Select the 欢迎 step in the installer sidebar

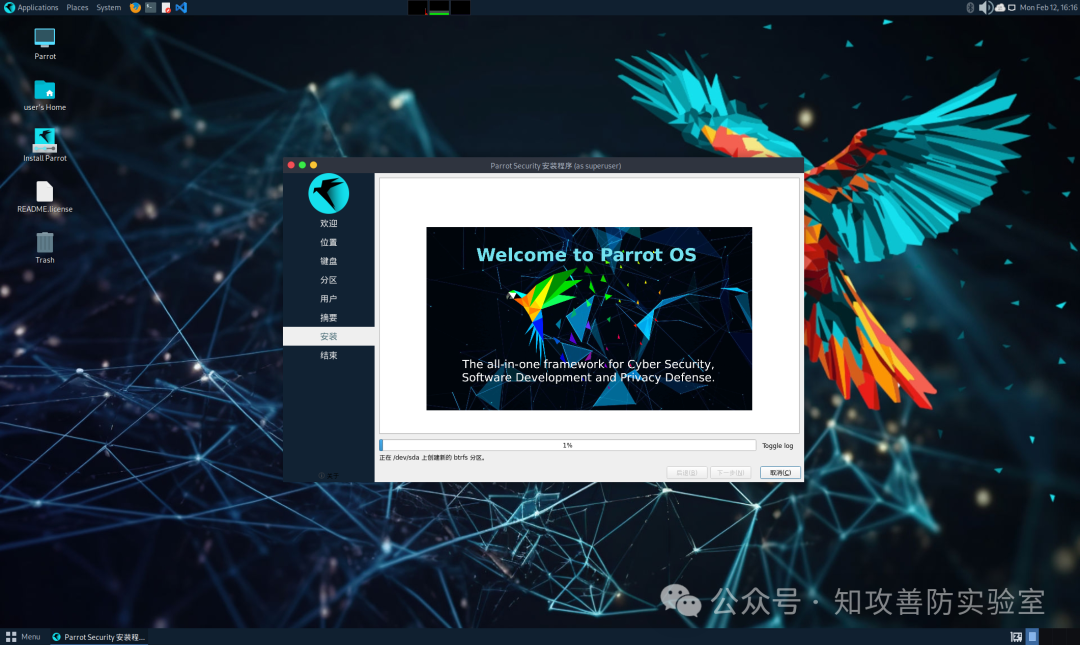(x=329, y=223)
